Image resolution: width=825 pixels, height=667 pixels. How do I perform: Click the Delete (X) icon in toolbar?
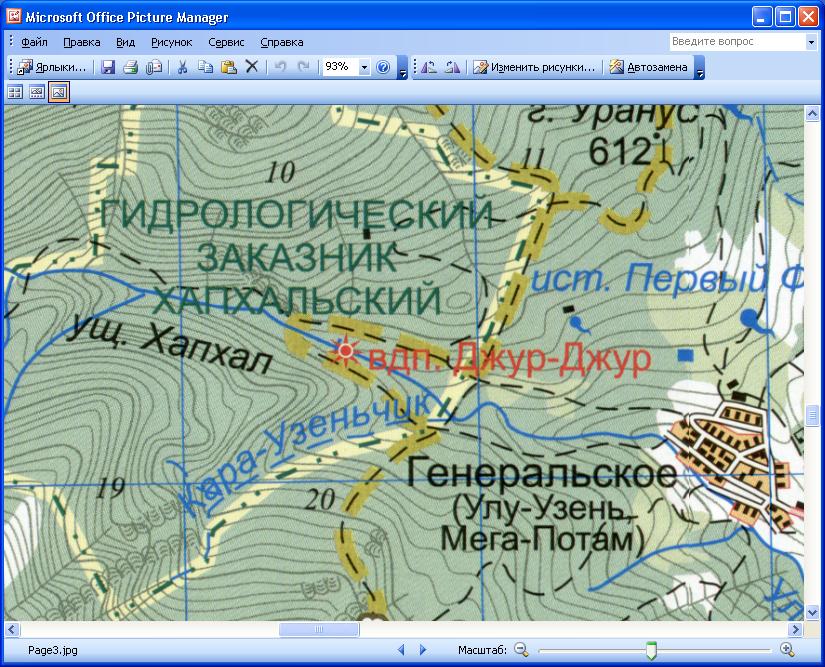252,67
